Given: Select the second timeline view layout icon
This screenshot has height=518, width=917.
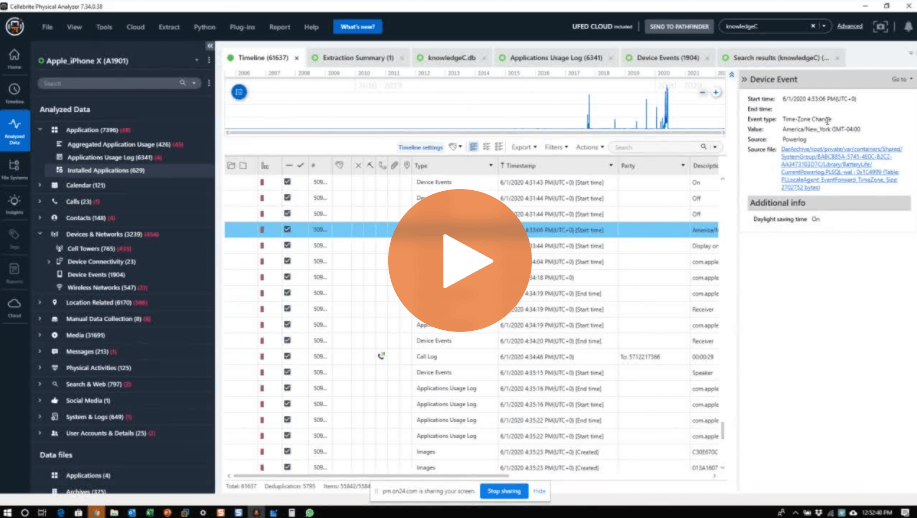Looking at the screenshot, I should 486,147.
